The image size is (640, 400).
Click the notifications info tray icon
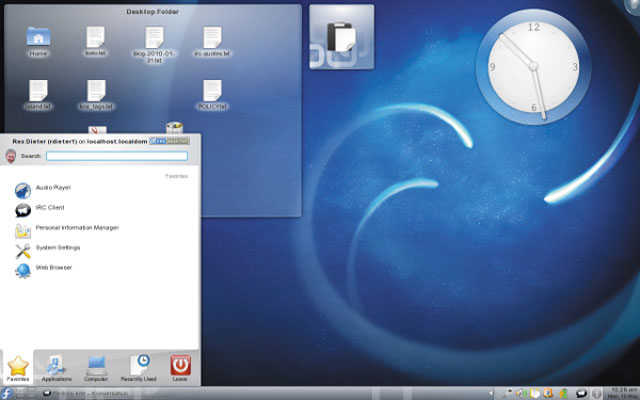[x=596, y=393]
